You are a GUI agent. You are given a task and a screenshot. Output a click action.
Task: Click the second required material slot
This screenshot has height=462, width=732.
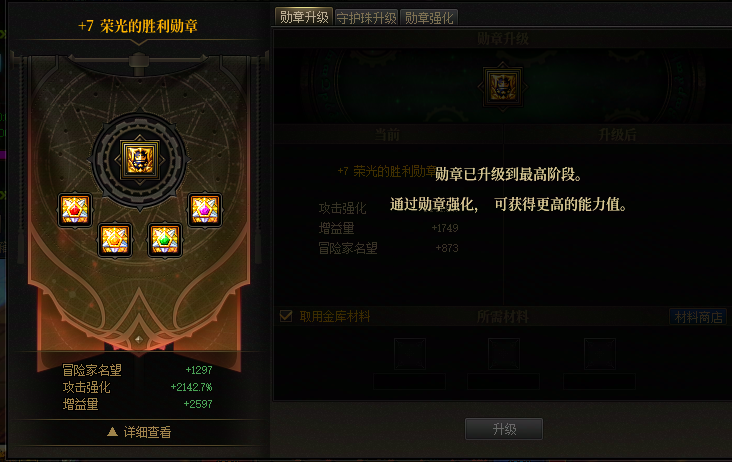(x=504, y=354)
